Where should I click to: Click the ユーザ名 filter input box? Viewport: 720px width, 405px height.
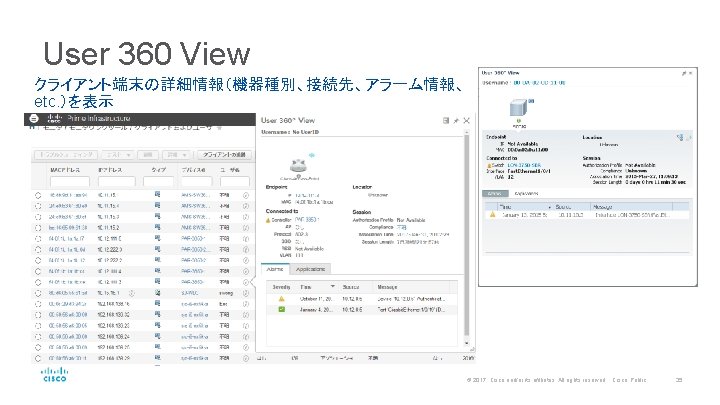click(x=235, y=182)
